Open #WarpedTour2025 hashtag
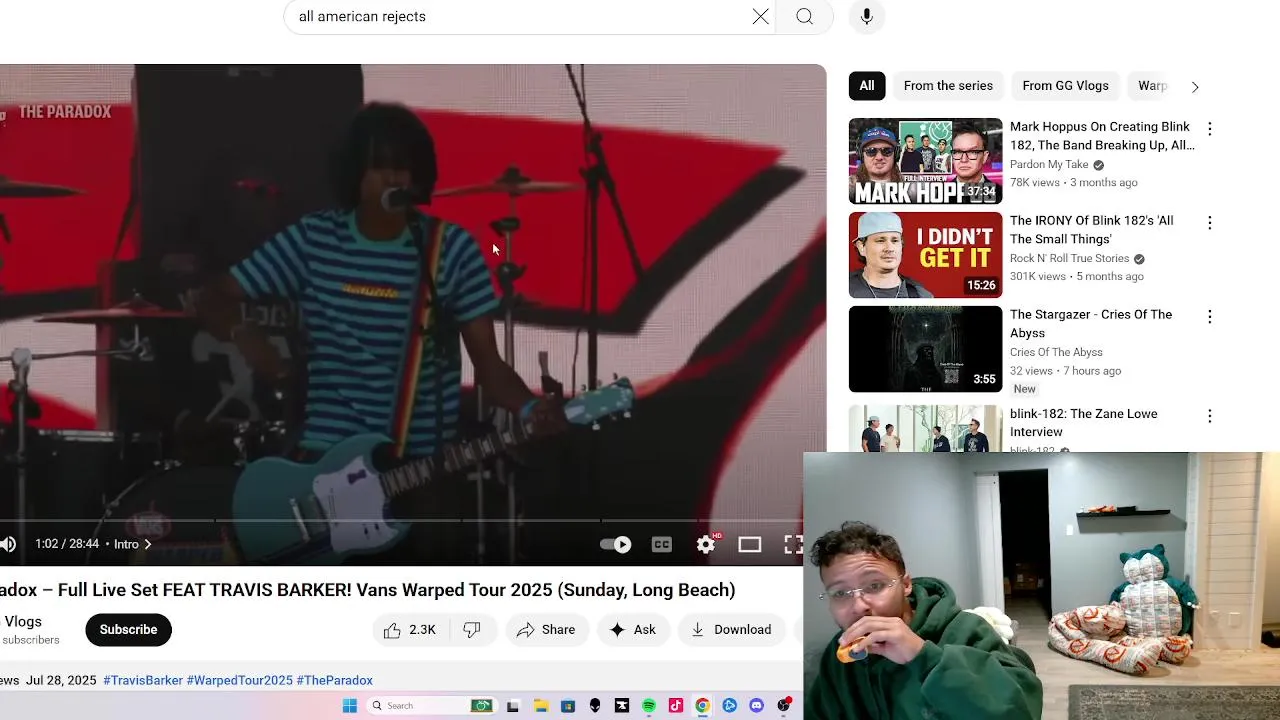Screen dimensions: 1280x720 pyautogui.click(x=240, y=681)
